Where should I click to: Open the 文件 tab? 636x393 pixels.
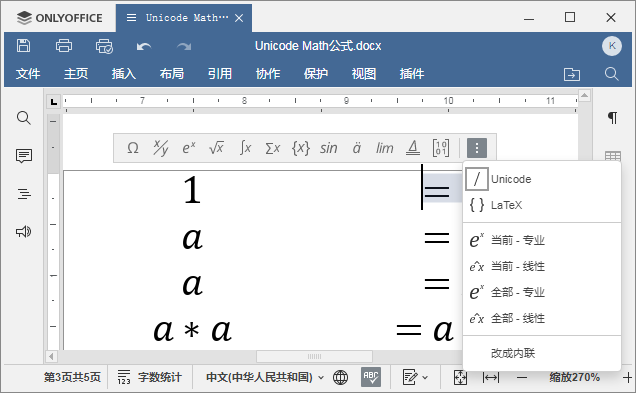pyautogui.click(x=28, y=74)
